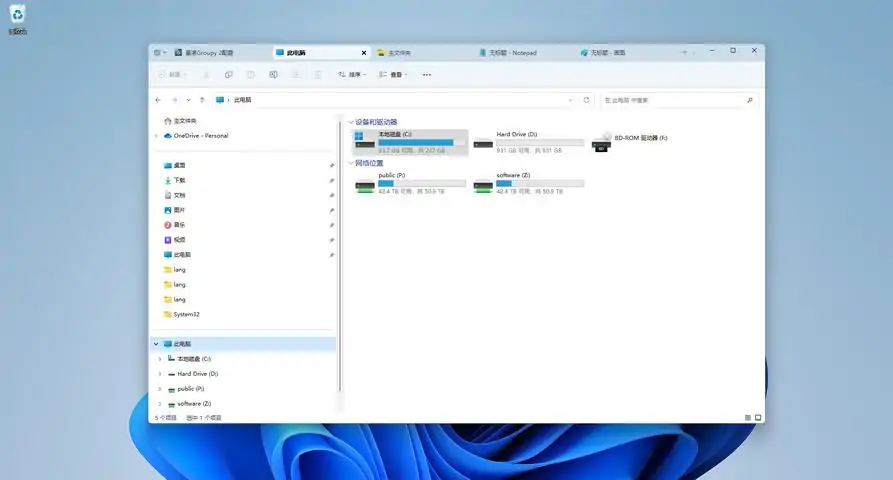Expand the OneDrive - Personal tree node
Image resolution: width=893 pixels, height=480 pixels.
coord(156,135)
